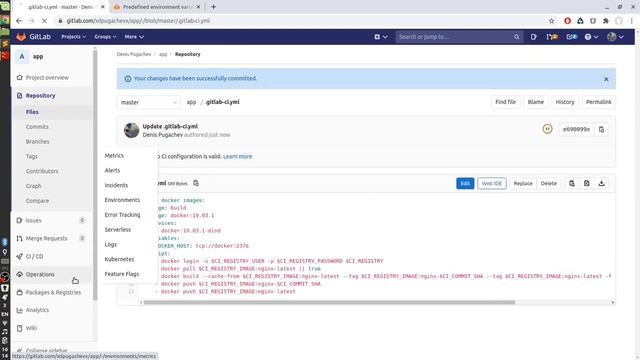Image resolution: width=640 pixels, height=360 pixels.
Task: Click the Replace button
Action: [523, 183]
